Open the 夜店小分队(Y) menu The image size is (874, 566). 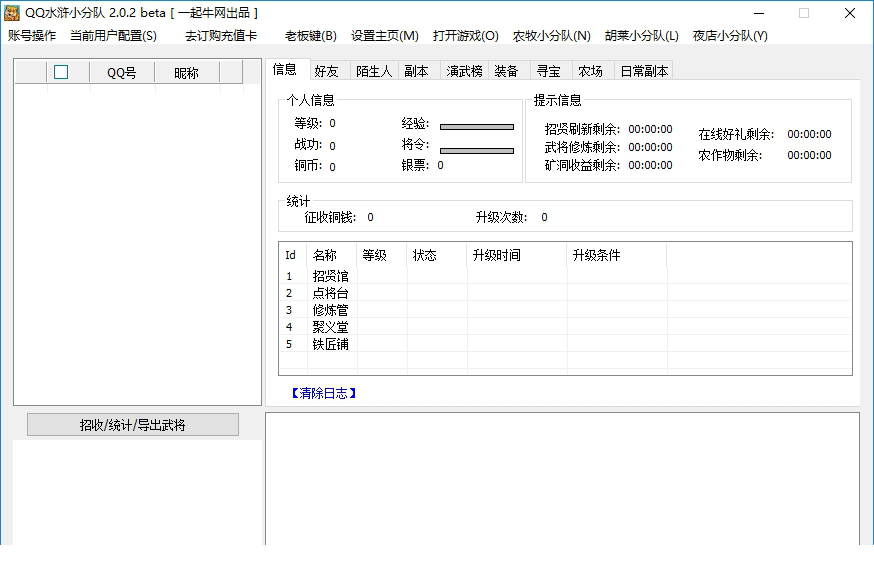tap(730, 36)
